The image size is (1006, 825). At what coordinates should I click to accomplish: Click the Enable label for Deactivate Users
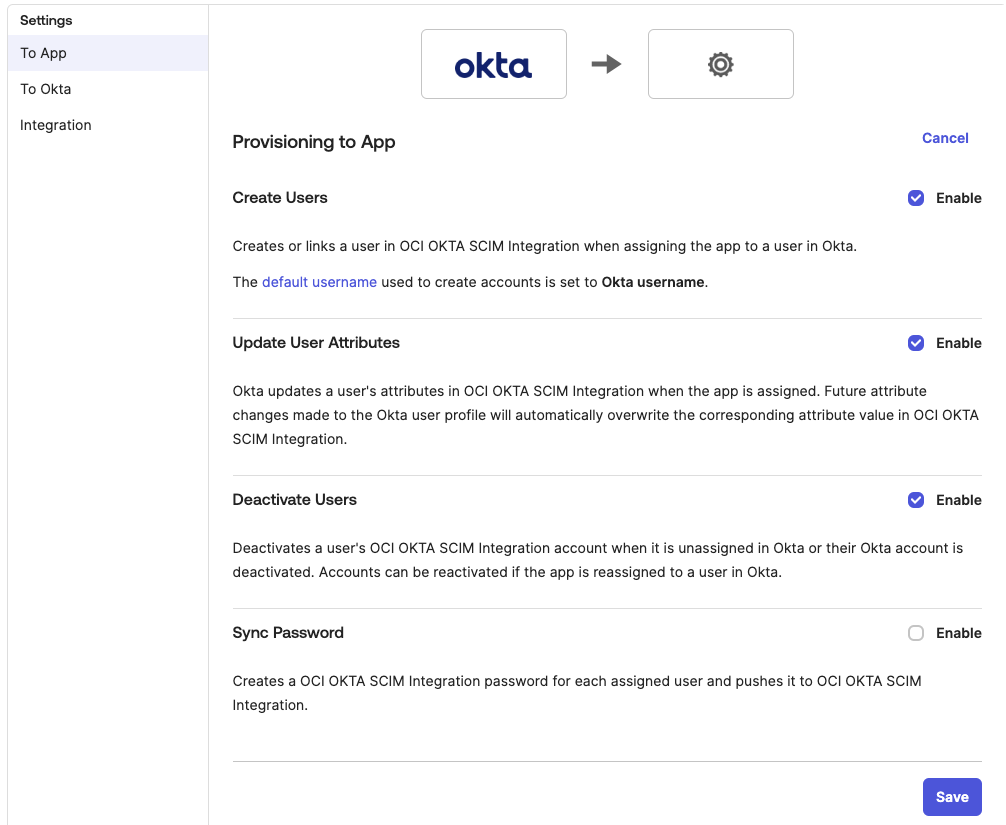(958, 500)
